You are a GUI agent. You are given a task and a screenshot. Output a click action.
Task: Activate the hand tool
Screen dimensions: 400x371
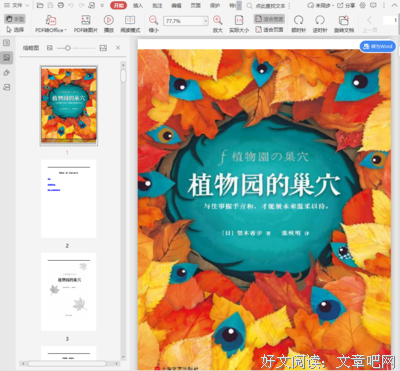(x=15, y=19)
